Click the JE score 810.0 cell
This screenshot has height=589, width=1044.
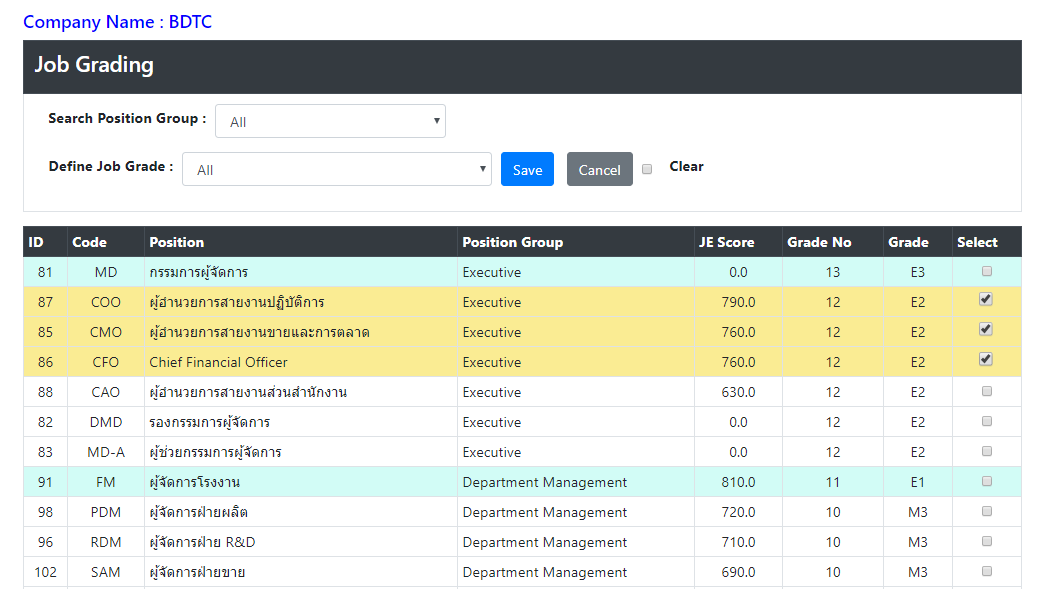click(738, 482)
